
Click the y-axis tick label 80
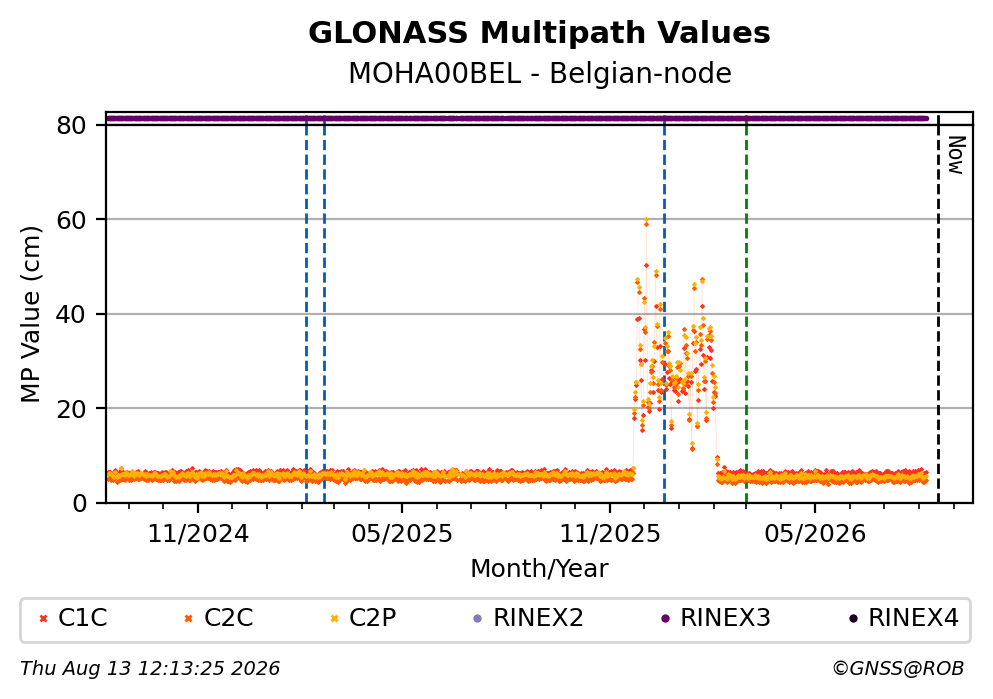[71, 125]
